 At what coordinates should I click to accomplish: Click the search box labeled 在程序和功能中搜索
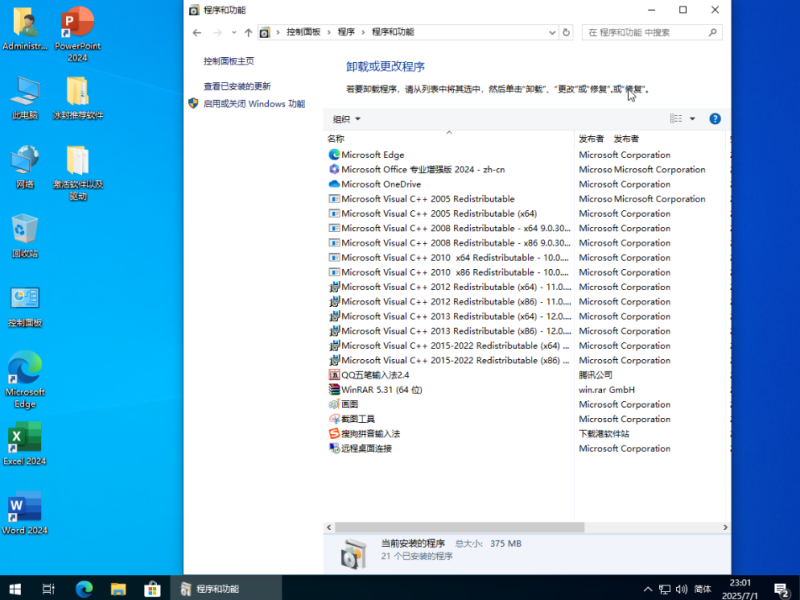coord(648,33)
